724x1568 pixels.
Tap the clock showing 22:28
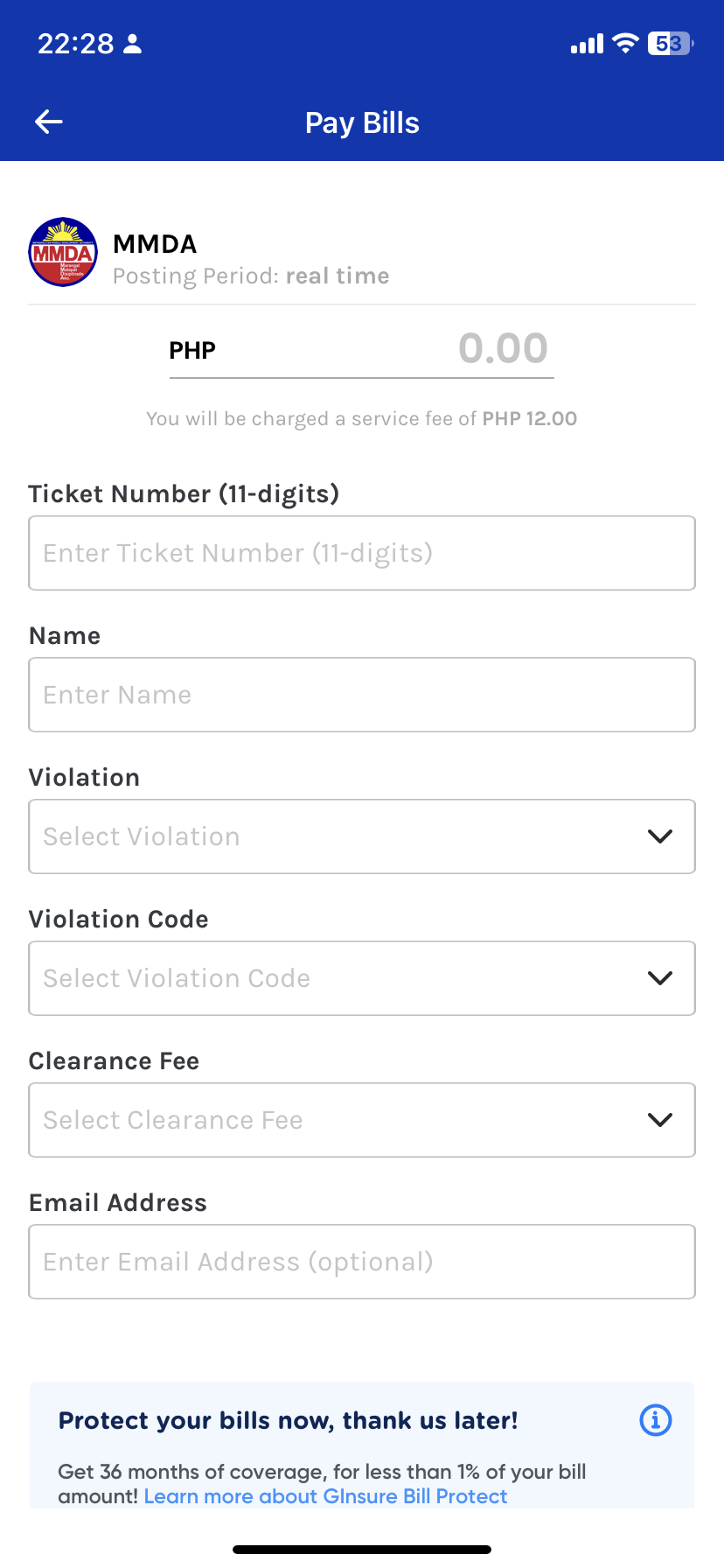tap(74, 43)
